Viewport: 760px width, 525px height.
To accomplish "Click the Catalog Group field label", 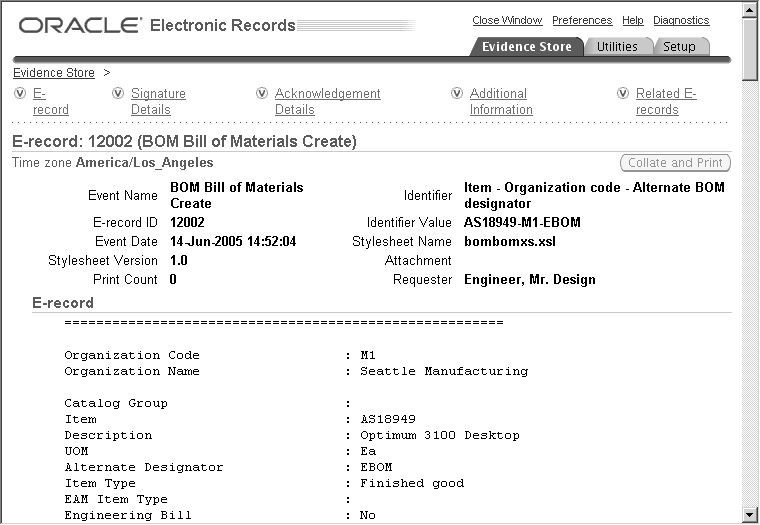I will coord(116,403).
